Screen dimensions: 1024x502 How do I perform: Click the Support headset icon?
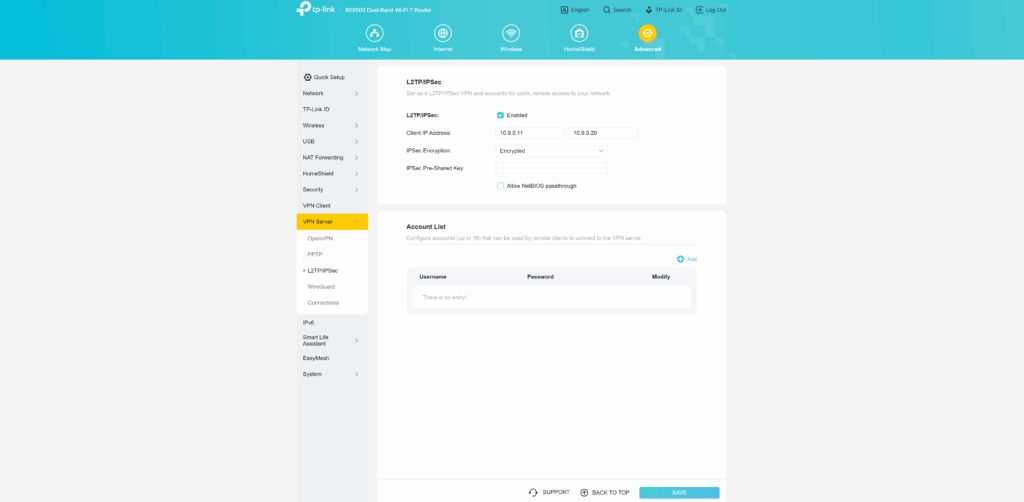[533, 492]
